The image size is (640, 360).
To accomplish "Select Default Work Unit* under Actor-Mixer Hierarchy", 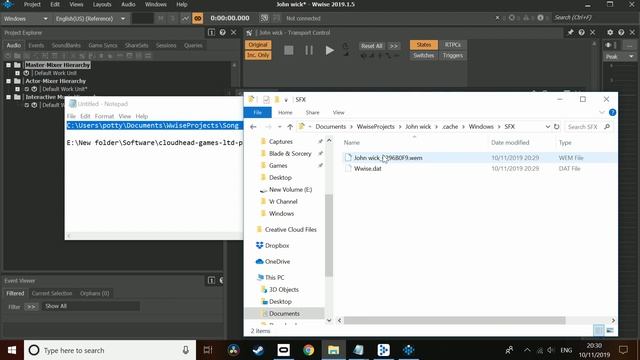I will [64, 89].
